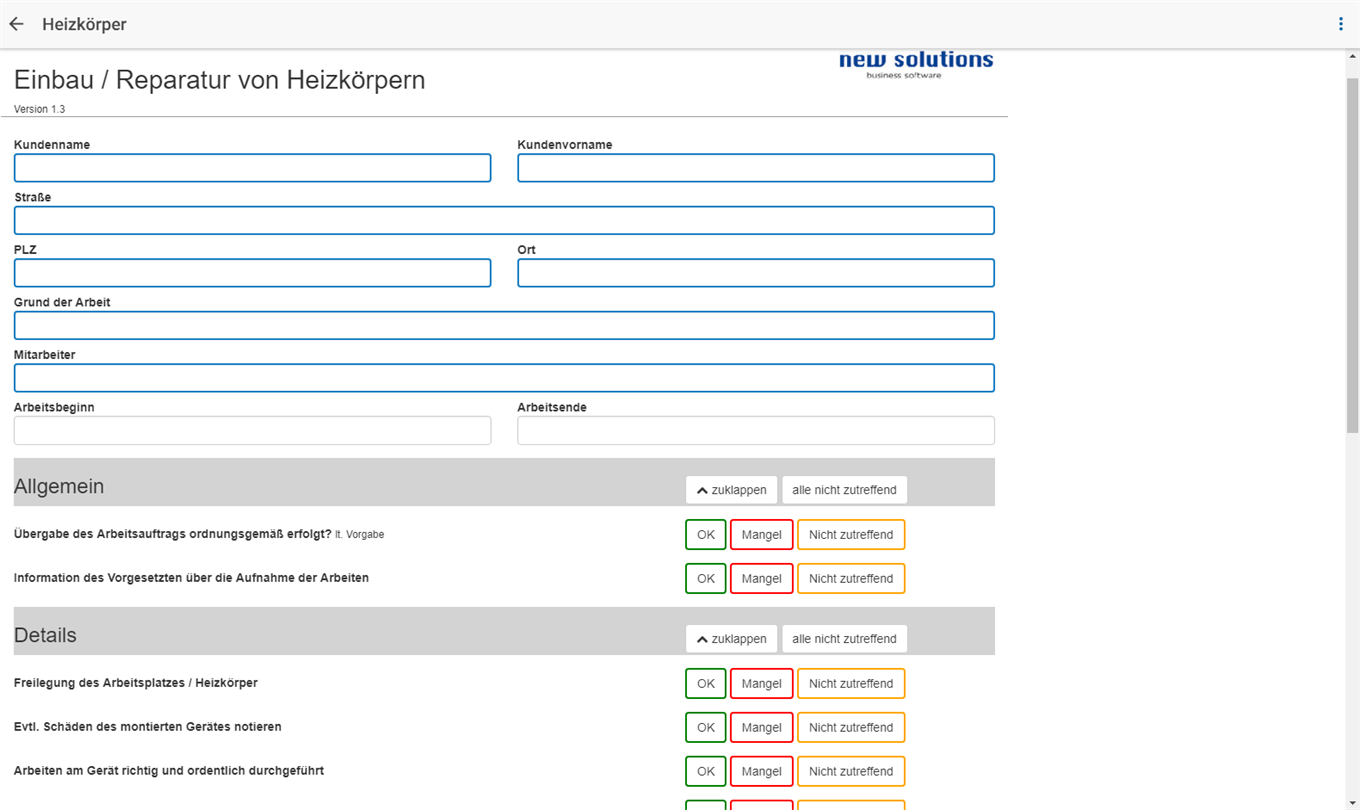Select OK for Evtl. Schäden notieren

(x=705, y=728)
